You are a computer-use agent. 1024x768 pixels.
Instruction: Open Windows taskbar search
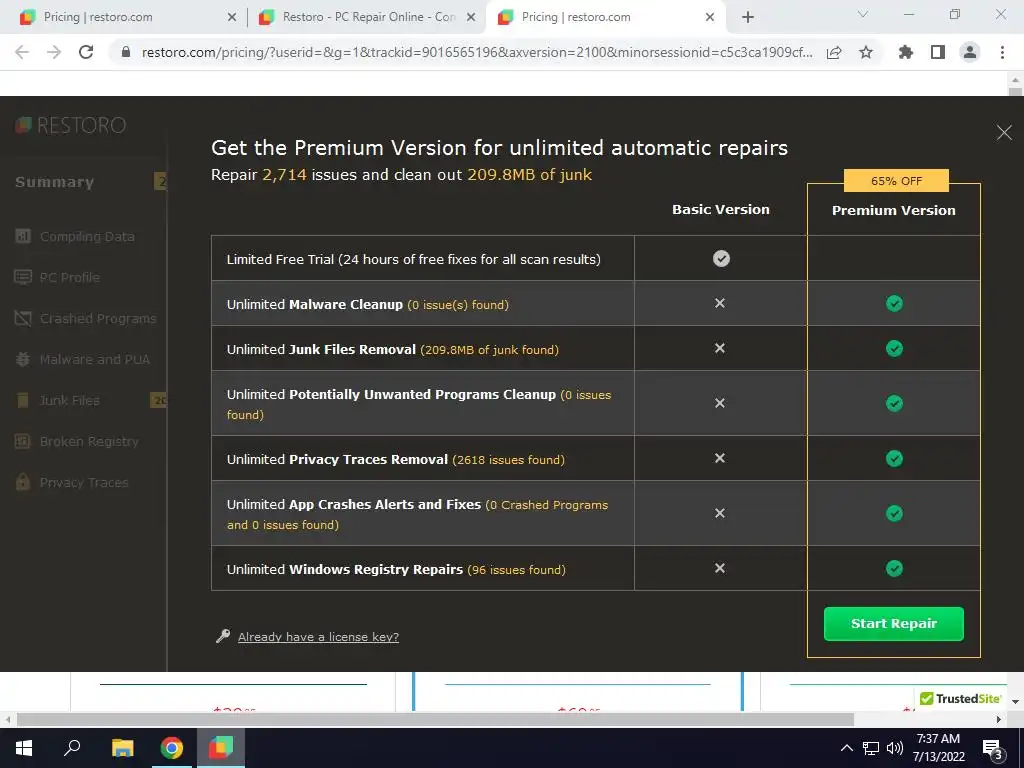(x=72, y=748)
